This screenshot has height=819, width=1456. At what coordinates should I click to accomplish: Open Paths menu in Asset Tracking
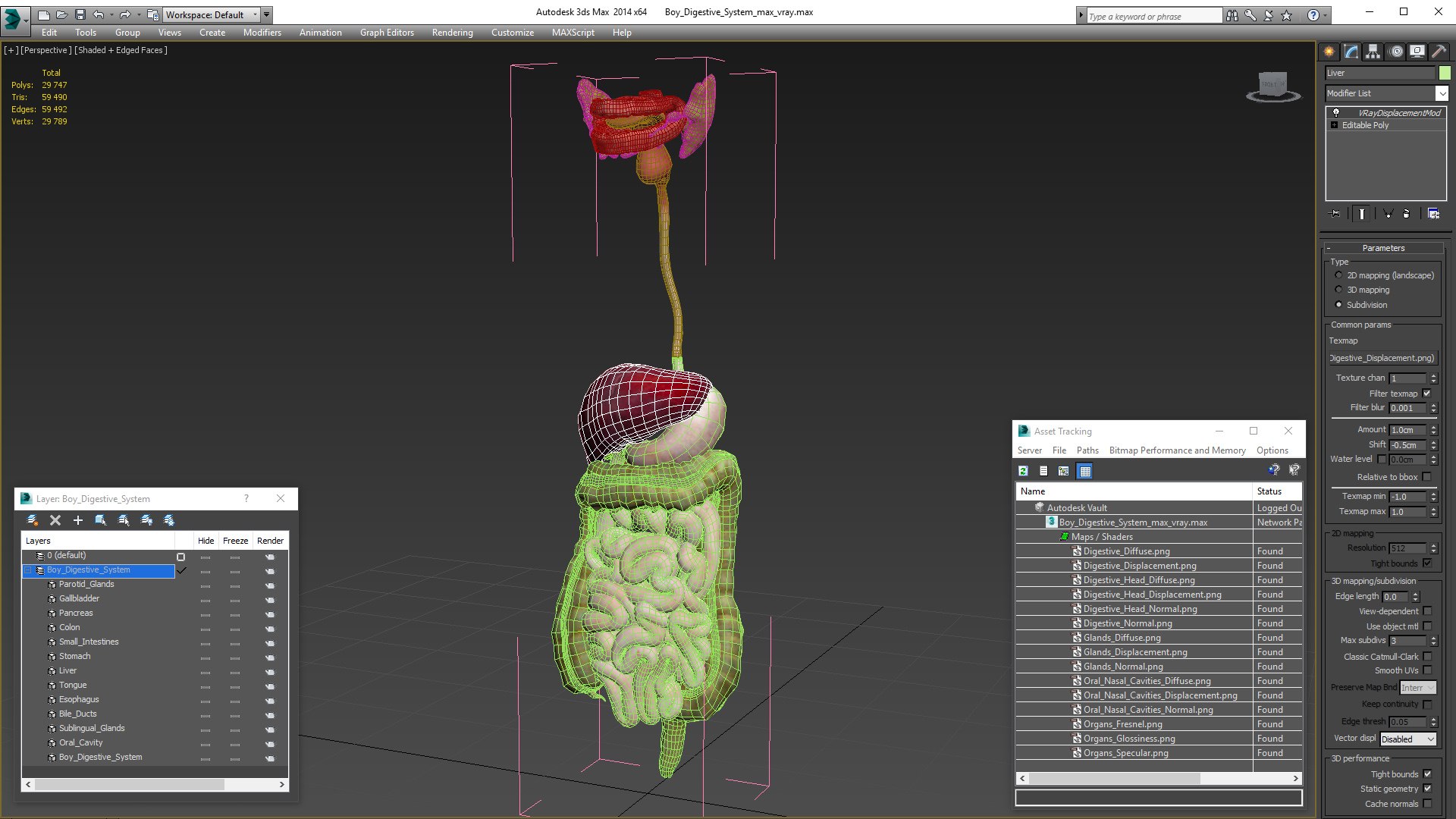[1087, 450]
